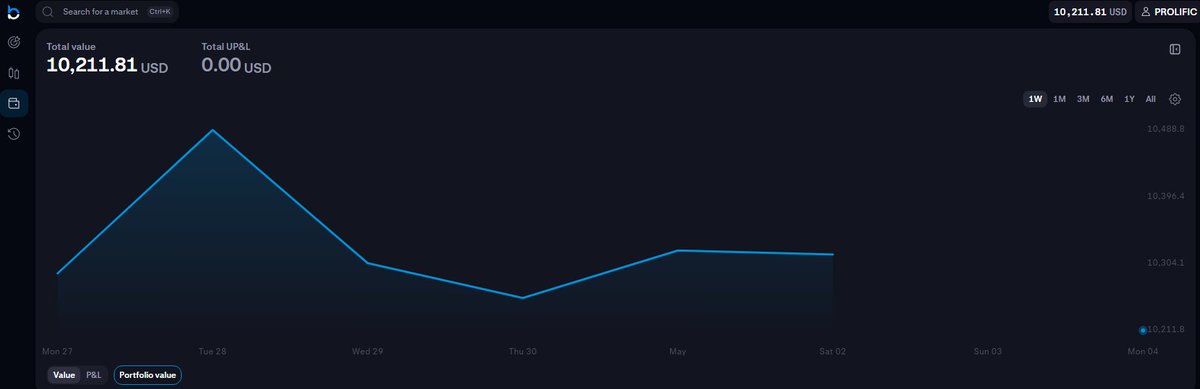This screenshot has width=1200, height=389.
Task: Click the PROLIFIC user profile icon
Action: coord(1145,12)
